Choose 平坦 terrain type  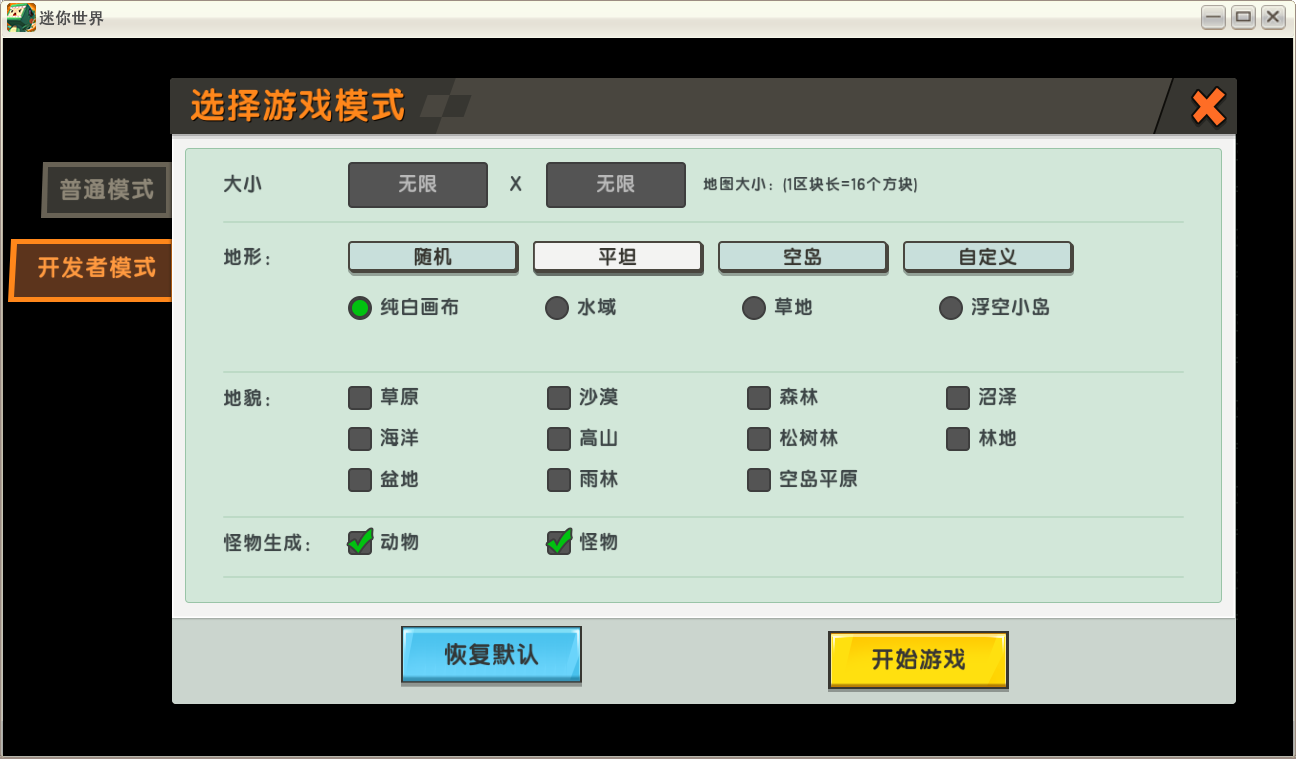(618, 257)
